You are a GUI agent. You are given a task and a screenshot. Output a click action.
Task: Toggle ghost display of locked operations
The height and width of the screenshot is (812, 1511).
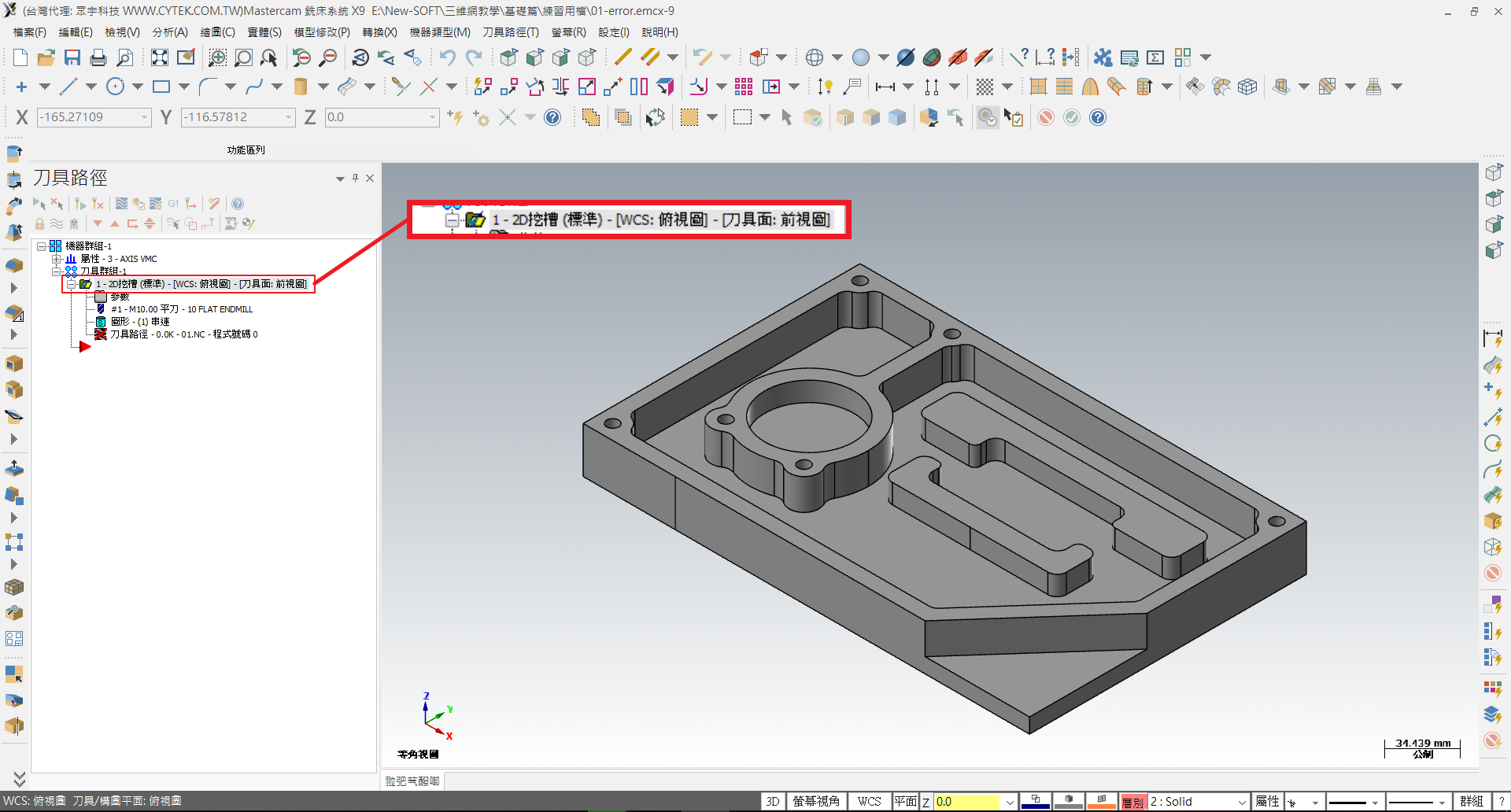pyautogui.click(x=74, y=223)
